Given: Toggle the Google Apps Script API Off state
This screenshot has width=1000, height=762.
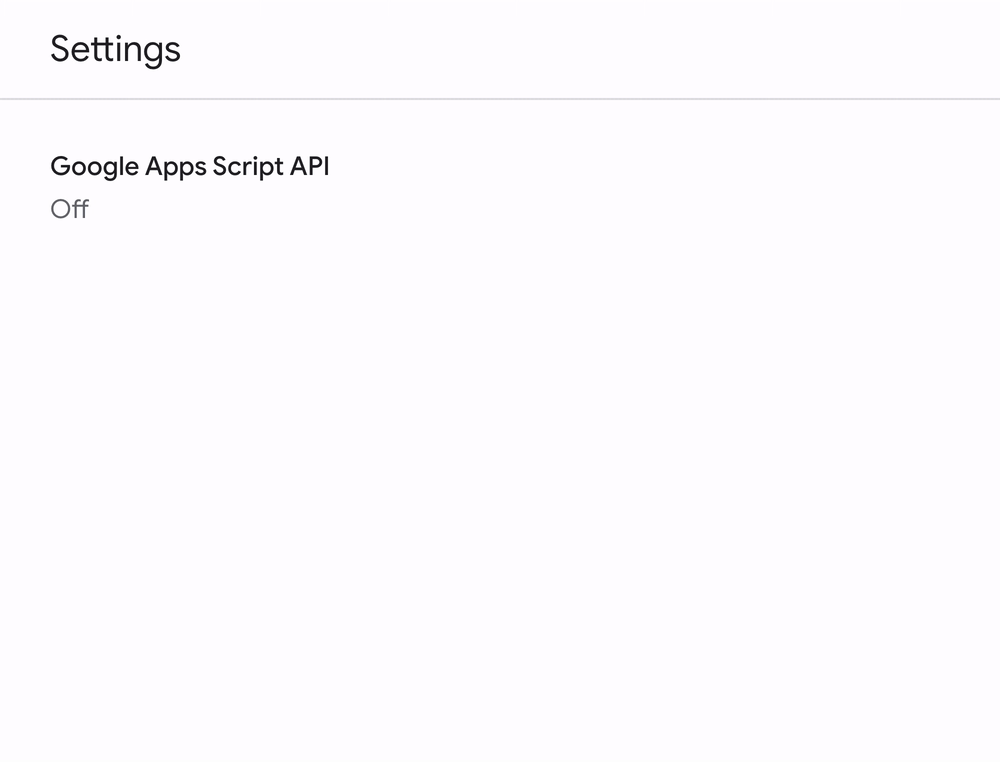Looking at the screenshot, I should coord(70,209).
